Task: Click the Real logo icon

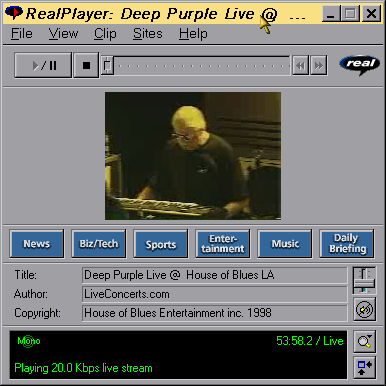Action: point(360,64)
